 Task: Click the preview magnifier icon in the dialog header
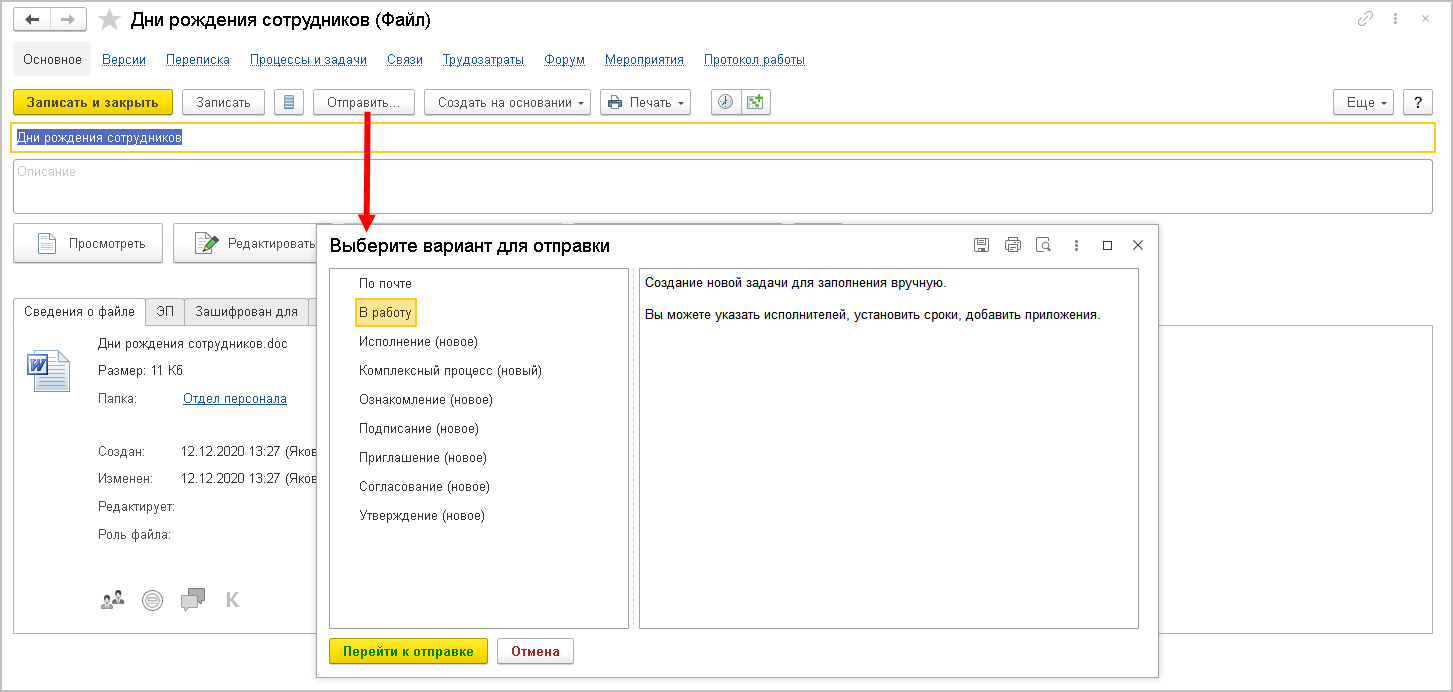pos(1043,245)
